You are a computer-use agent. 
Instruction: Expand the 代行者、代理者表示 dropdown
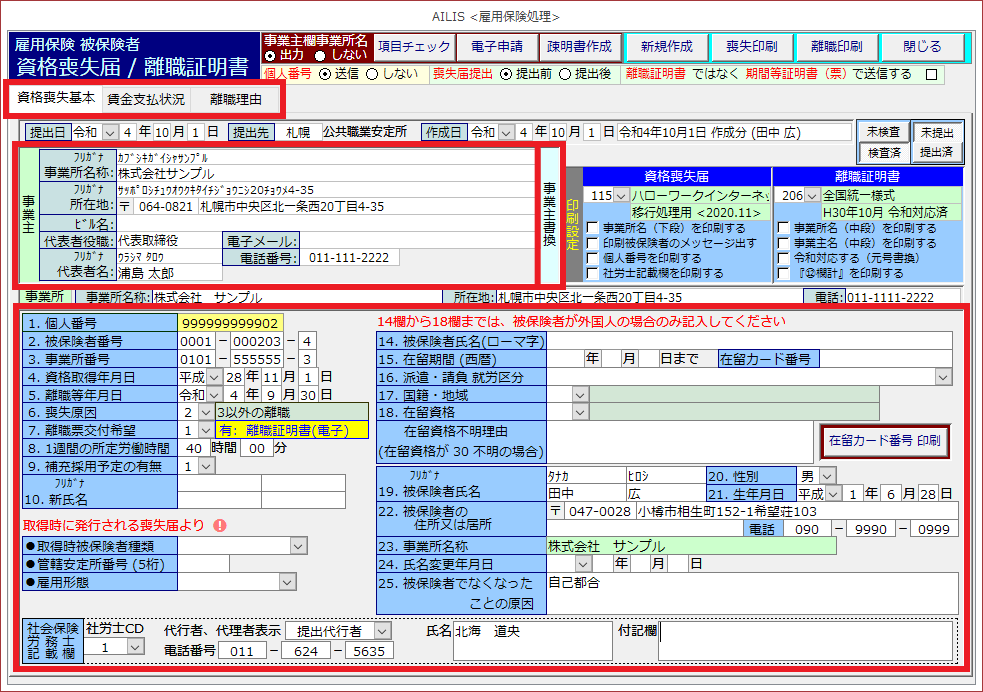[382, 631]
